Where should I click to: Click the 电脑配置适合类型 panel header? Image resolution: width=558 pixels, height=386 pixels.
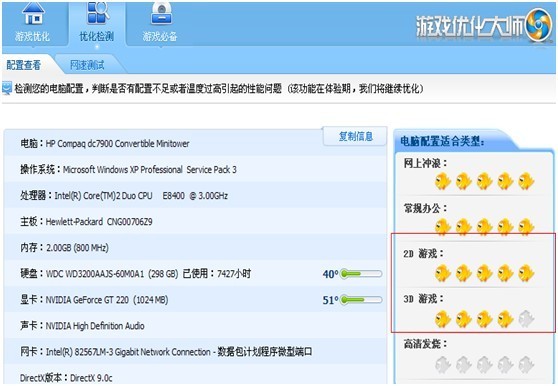tap(442, 141)
